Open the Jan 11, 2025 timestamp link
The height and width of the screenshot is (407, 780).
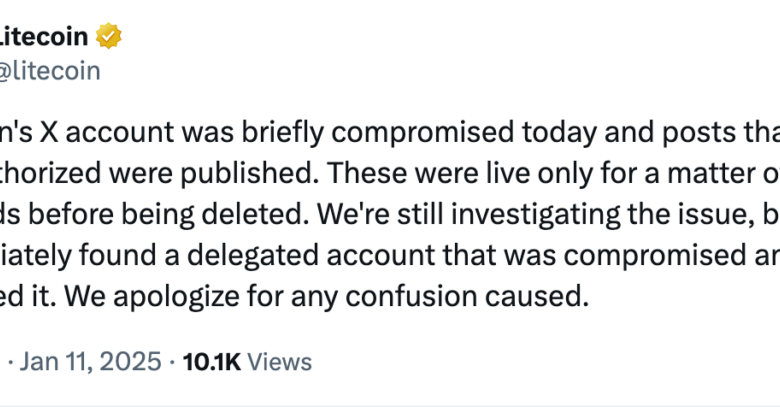[x=91, y=361]
